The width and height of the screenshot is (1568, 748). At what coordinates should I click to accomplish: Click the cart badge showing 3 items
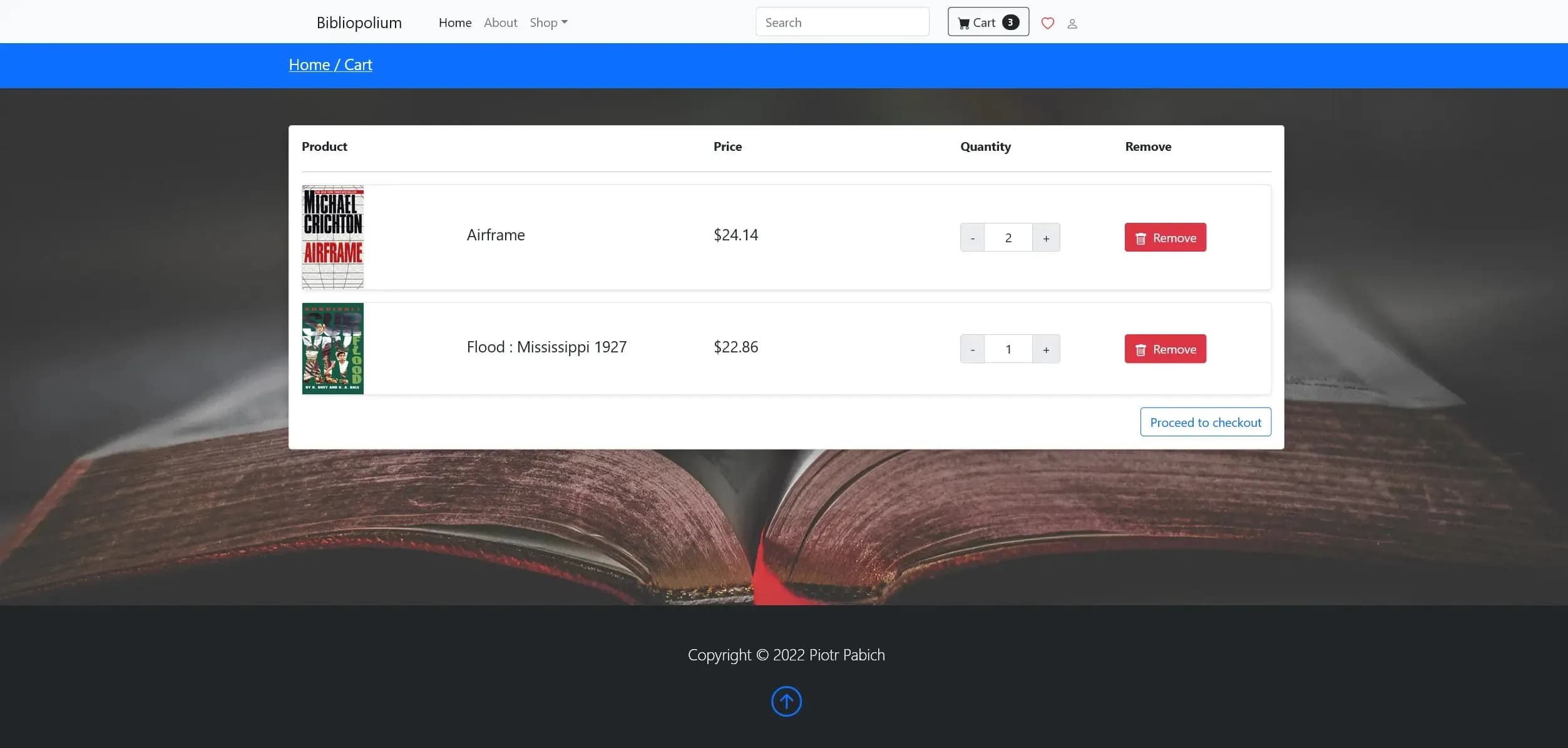click(1010, 22)
